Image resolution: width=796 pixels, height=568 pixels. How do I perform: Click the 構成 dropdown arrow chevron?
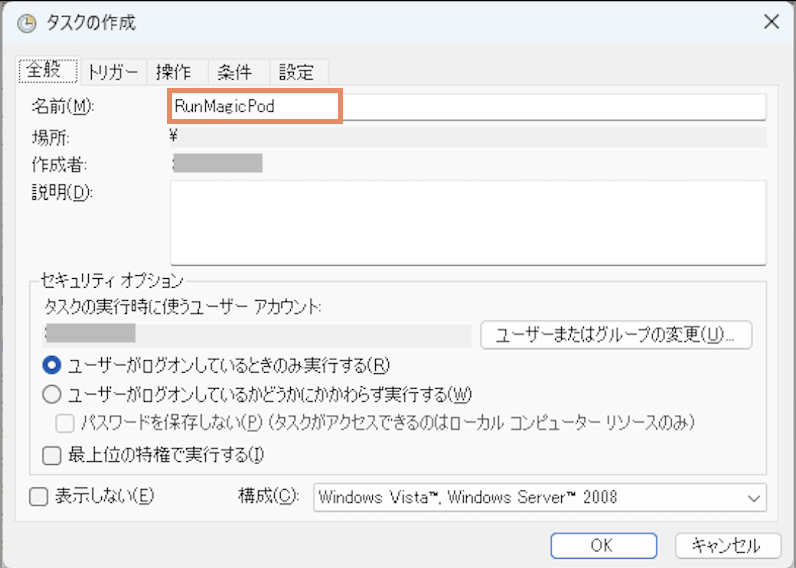point(754,498)
